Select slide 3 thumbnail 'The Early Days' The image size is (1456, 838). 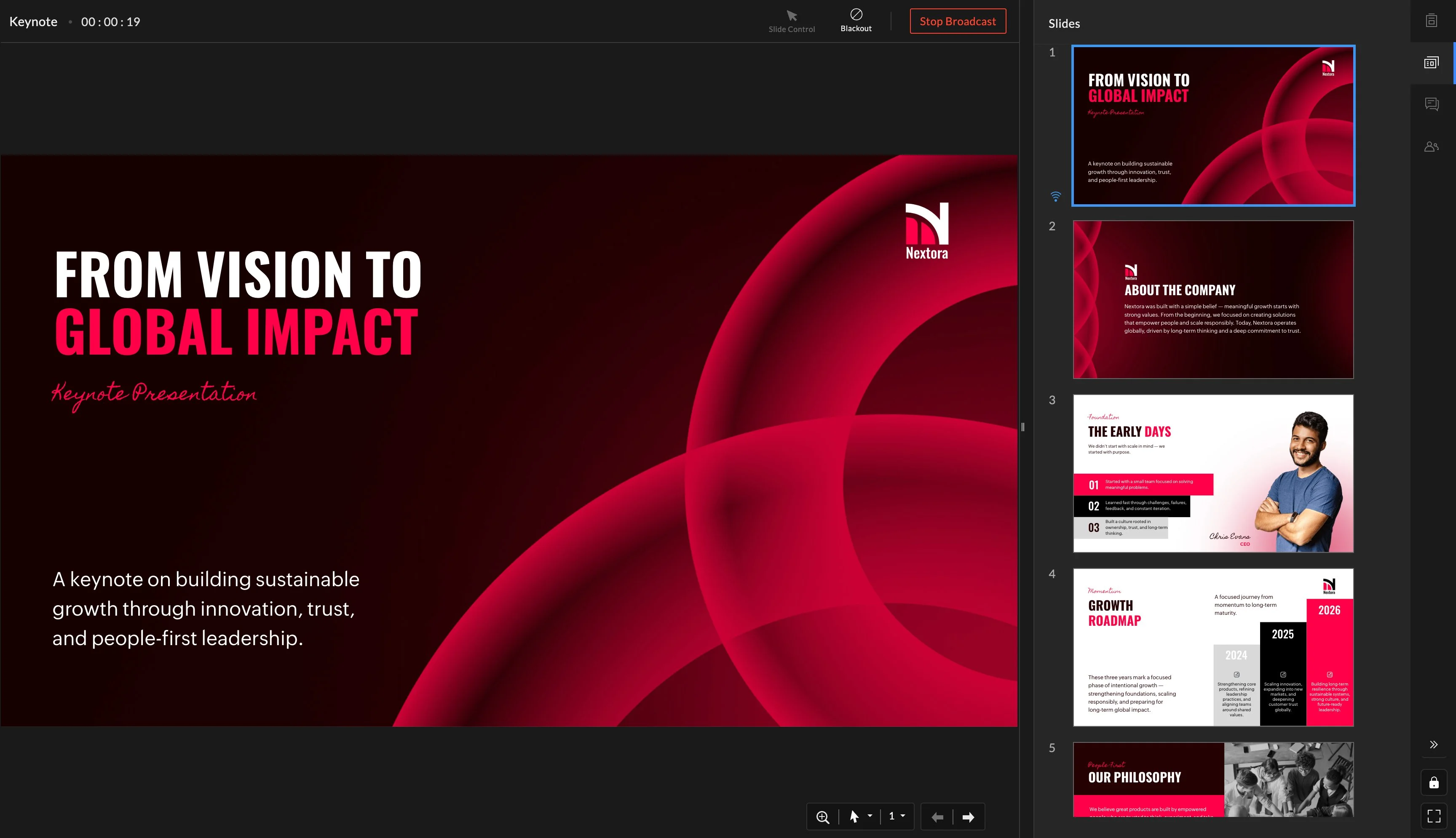(1213, 473)
